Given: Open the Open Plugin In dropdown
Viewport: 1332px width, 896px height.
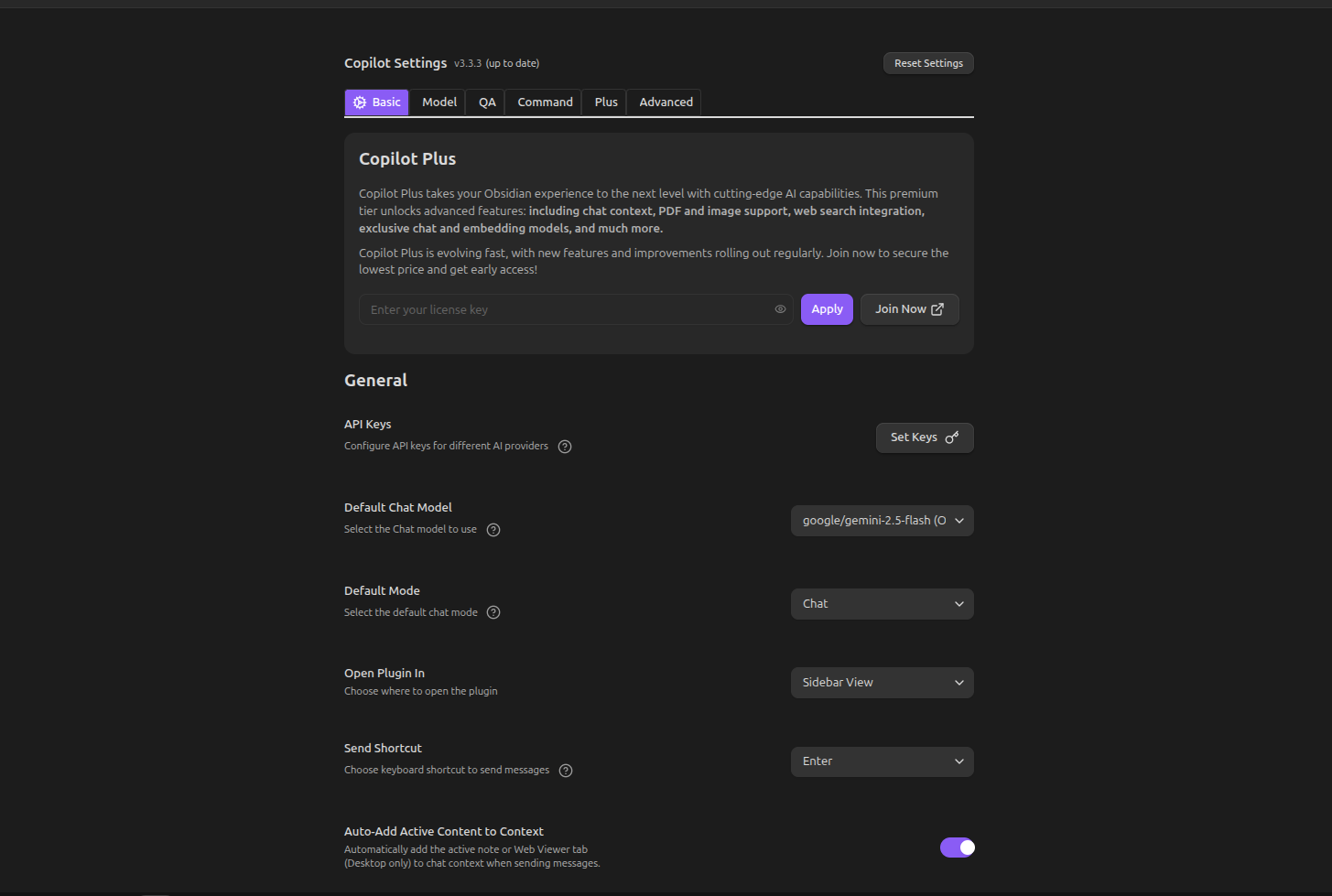Looking at the screenshot, I should pos(883,683).
